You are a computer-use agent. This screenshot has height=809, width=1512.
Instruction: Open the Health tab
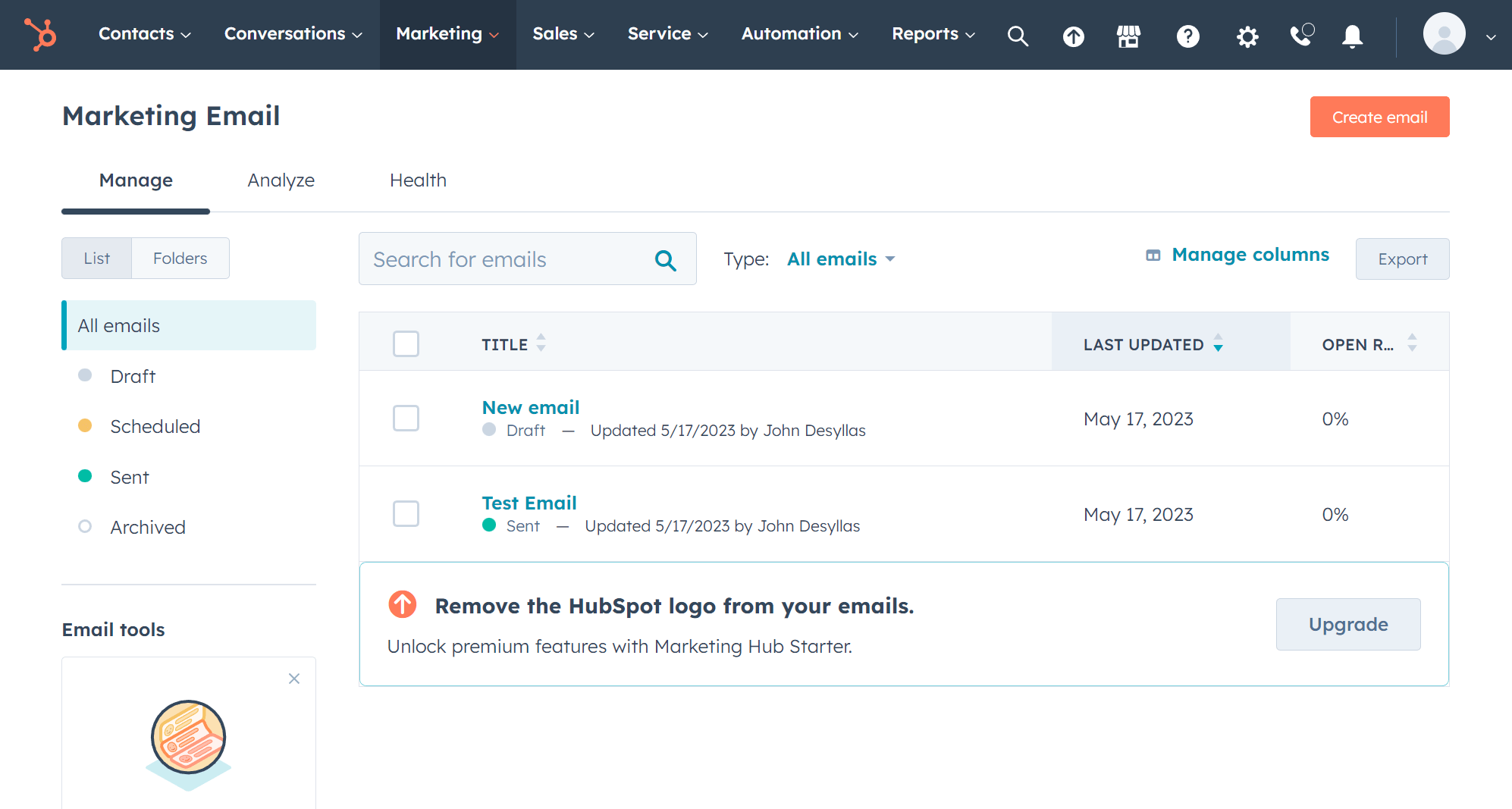coord(418,180)
